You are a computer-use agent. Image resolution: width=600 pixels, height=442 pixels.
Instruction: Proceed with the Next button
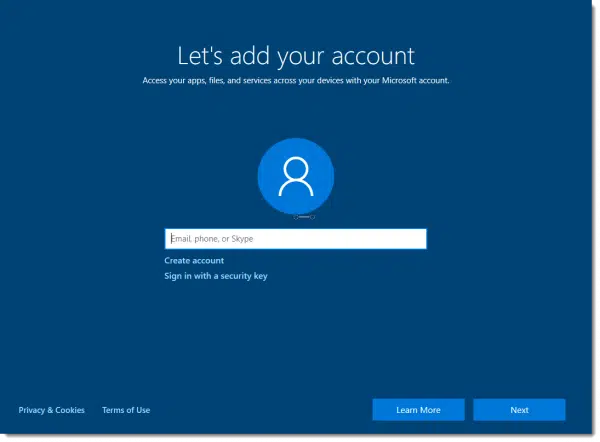click(519, 410)
